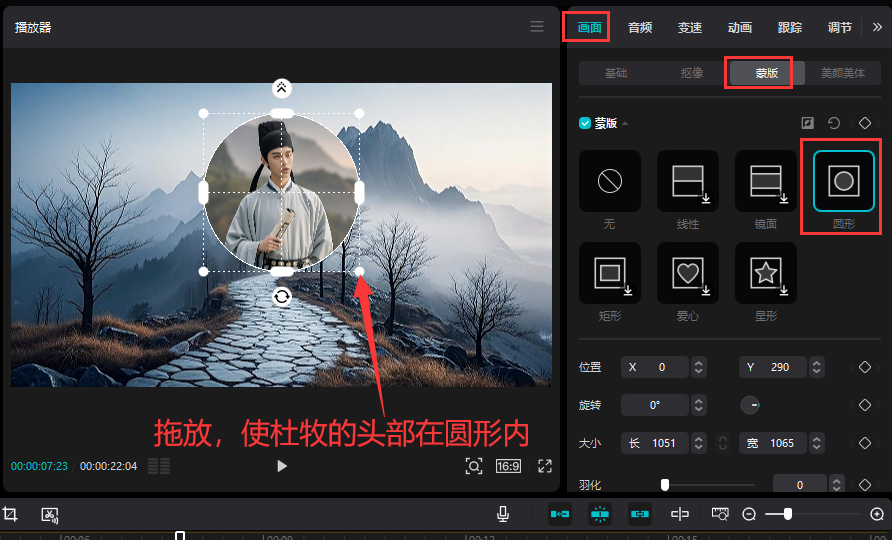Select the 无 (no mask) option
Screen dimensions: 892x540
pos(609,181)
